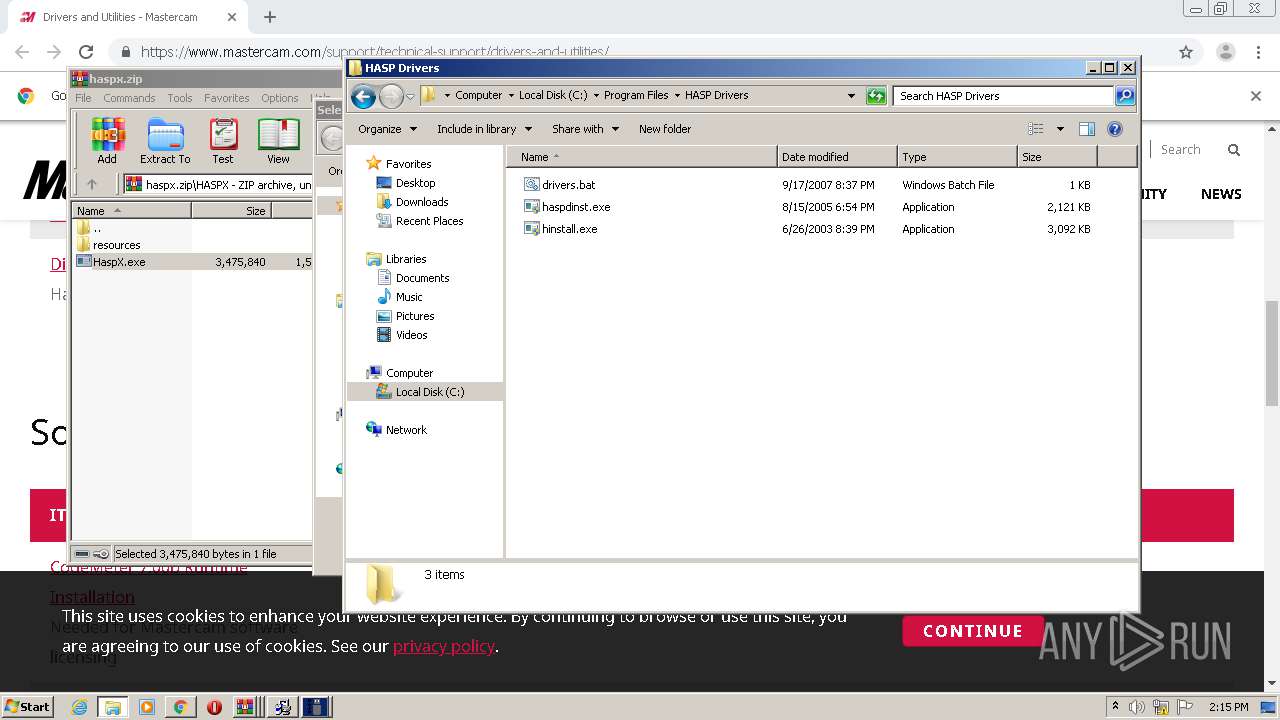Go up one level in WinRAR
This screenshot has height=720, width=1280.
pyautogui.click(x=92, y=184)
